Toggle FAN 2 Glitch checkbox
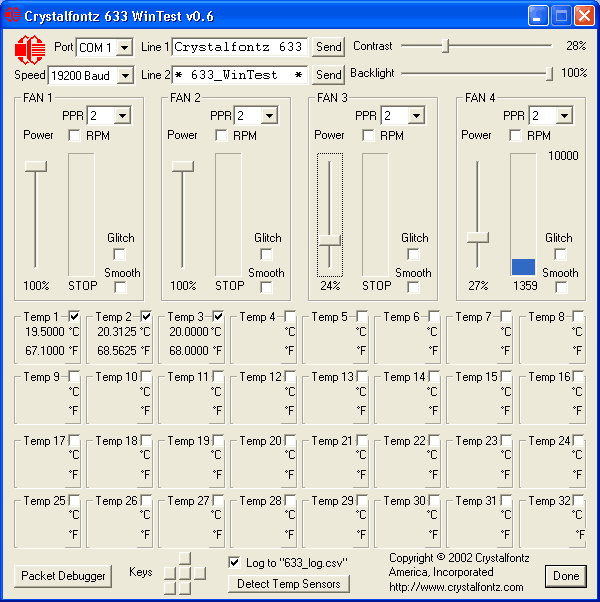This screenshot has height=602, width=600. click(x=266, y=254)
